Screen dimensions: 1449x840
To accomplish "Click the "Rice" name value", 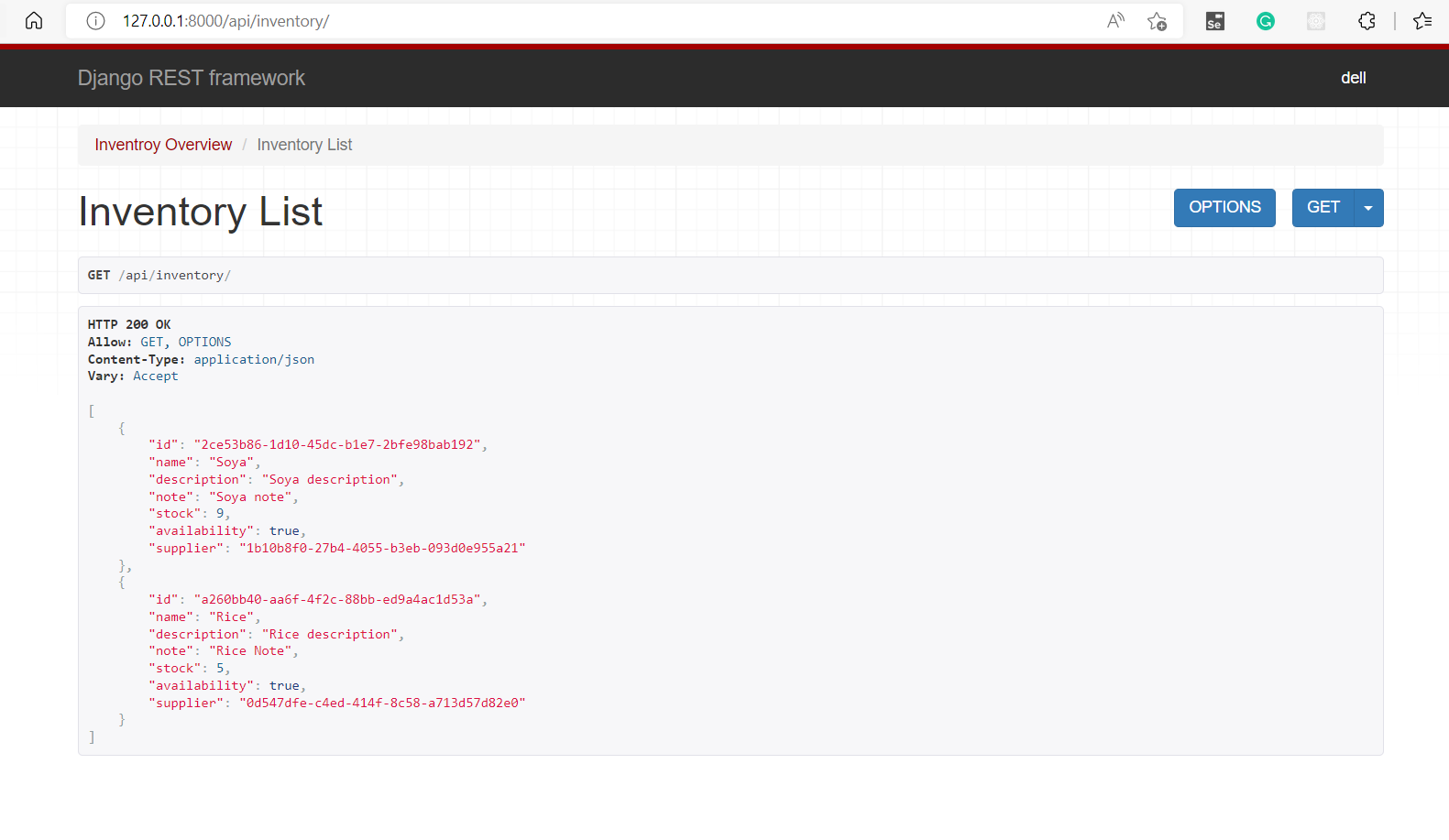I will 231,616.
